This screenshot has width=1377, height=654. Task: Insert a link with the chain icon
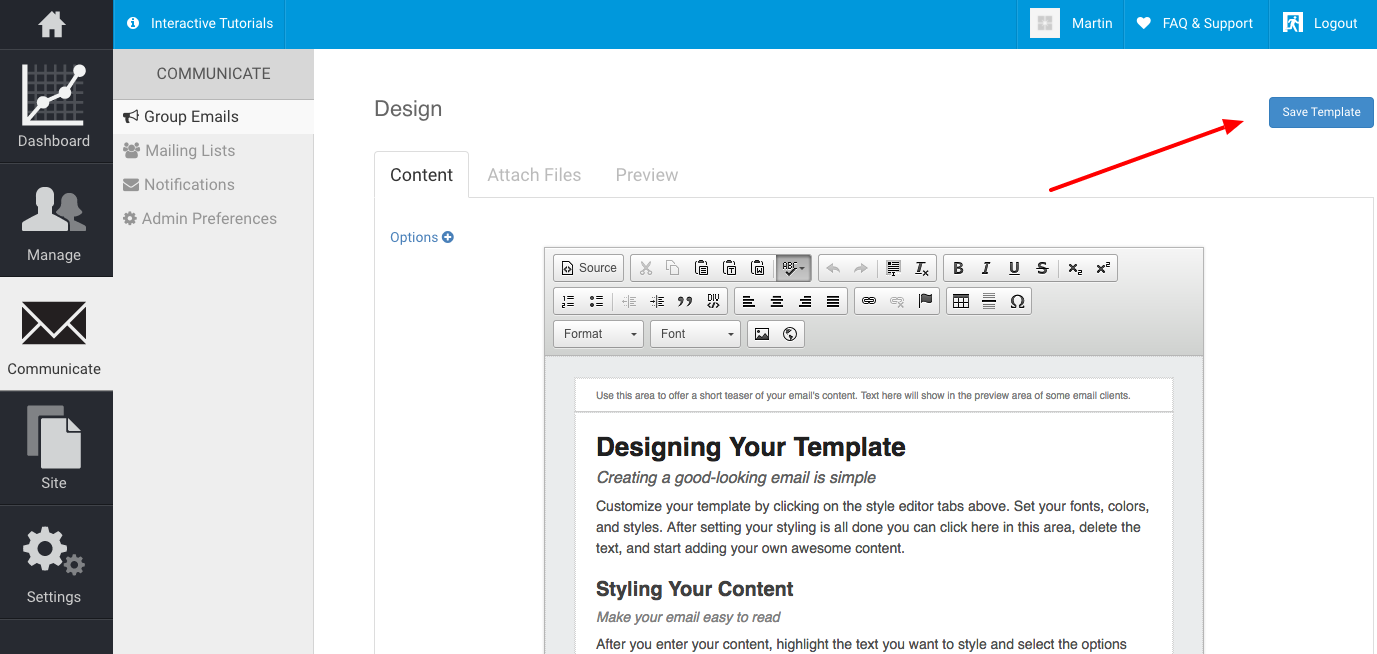click(x=869, y=301)
